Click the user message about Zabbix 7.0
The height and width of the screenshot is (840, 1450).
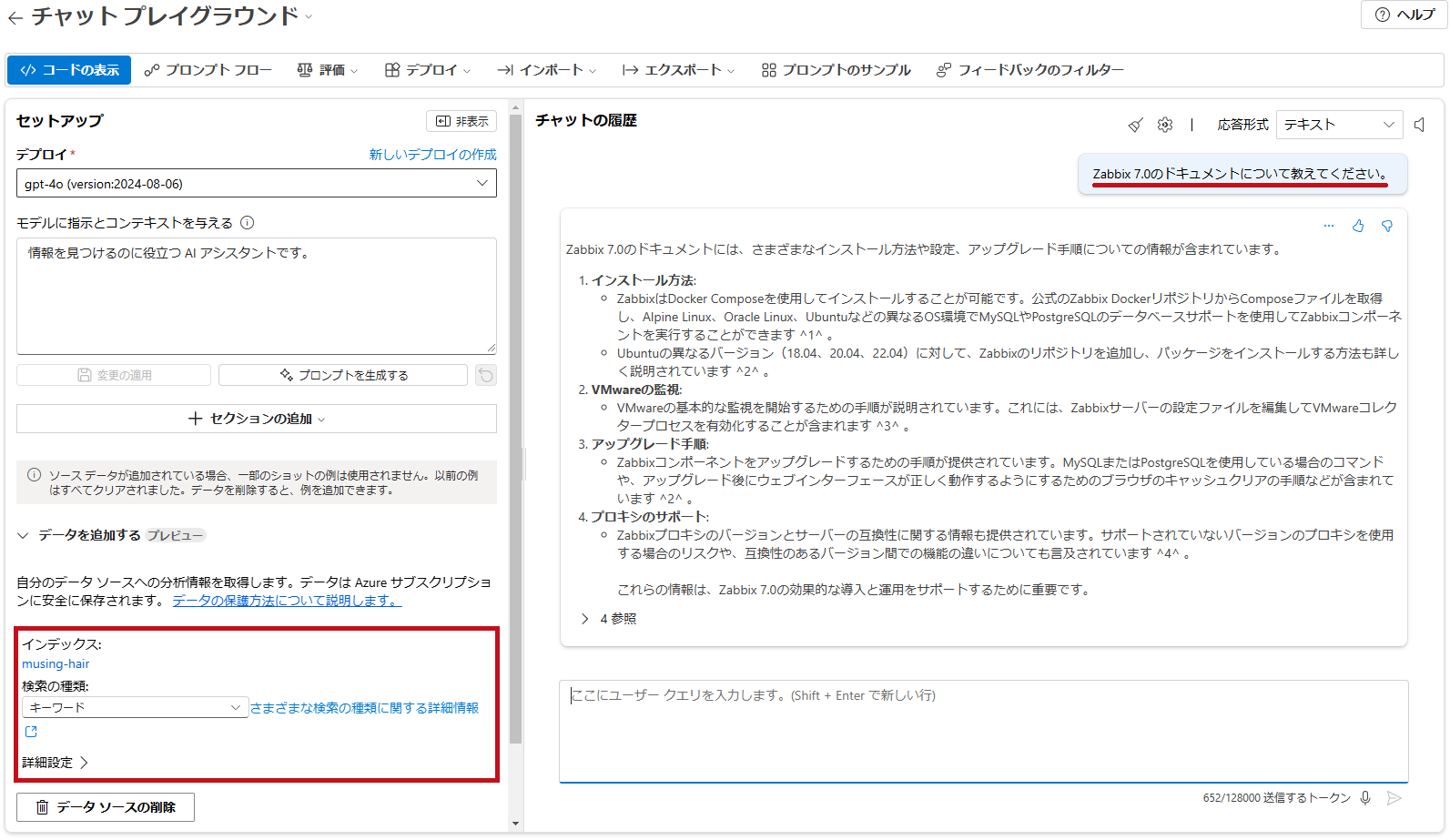(1242, 174)
